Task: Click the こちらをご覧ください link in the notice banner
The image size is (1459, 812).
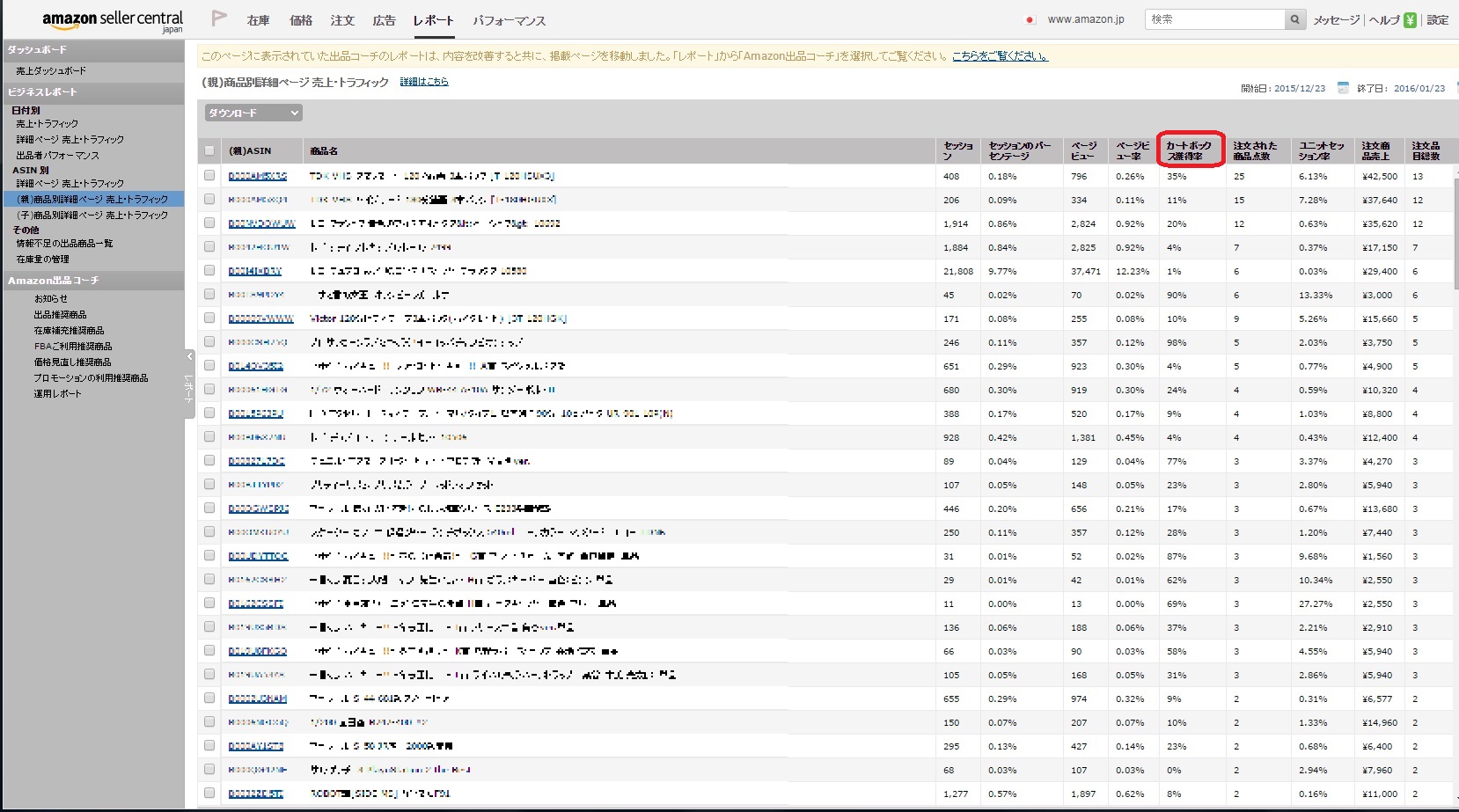Action: [1000, 56]
